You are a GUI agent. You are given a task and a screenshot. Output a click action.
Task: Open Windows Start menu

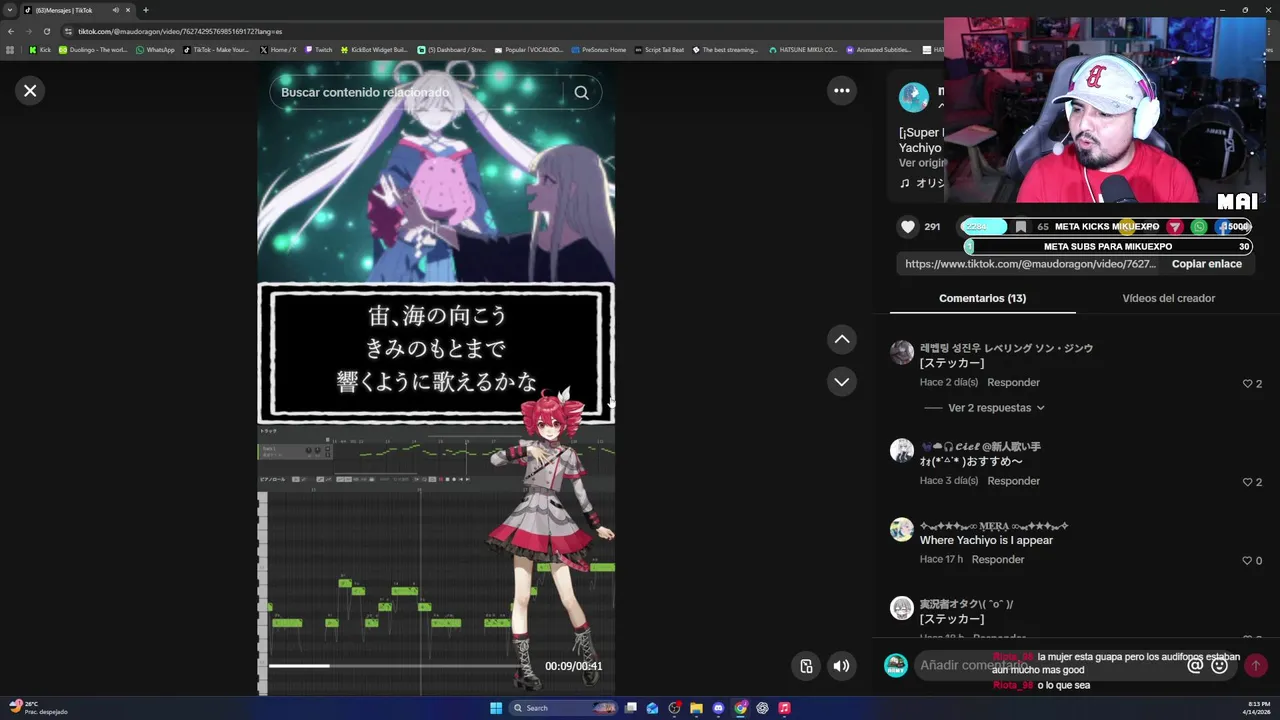point(496,708)
